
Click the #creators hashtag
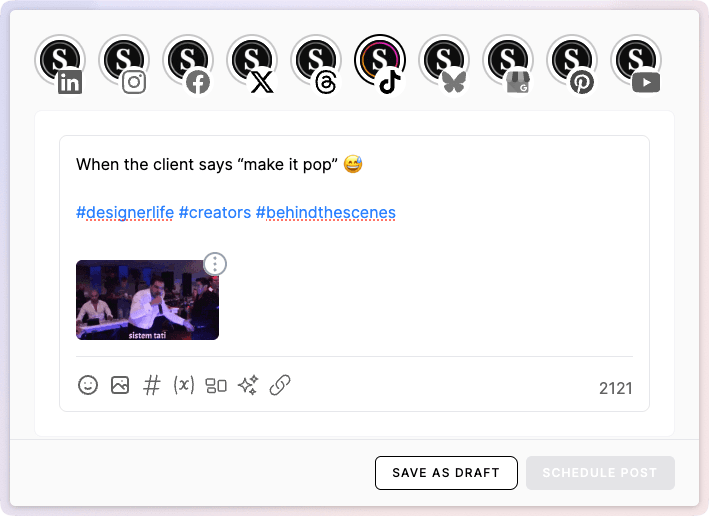[x=215, y=213]
